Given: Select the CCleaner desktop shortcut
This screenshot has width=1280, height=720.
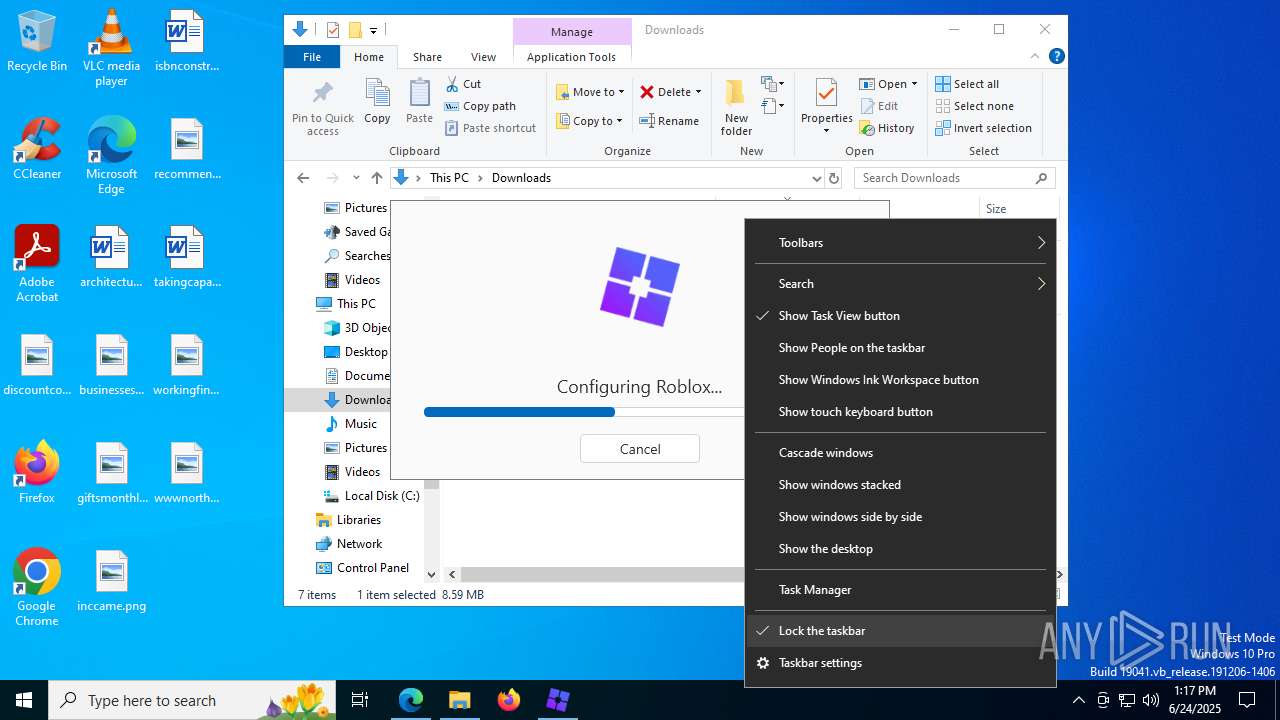Looking at the screenshot, I should pos(37,148).
